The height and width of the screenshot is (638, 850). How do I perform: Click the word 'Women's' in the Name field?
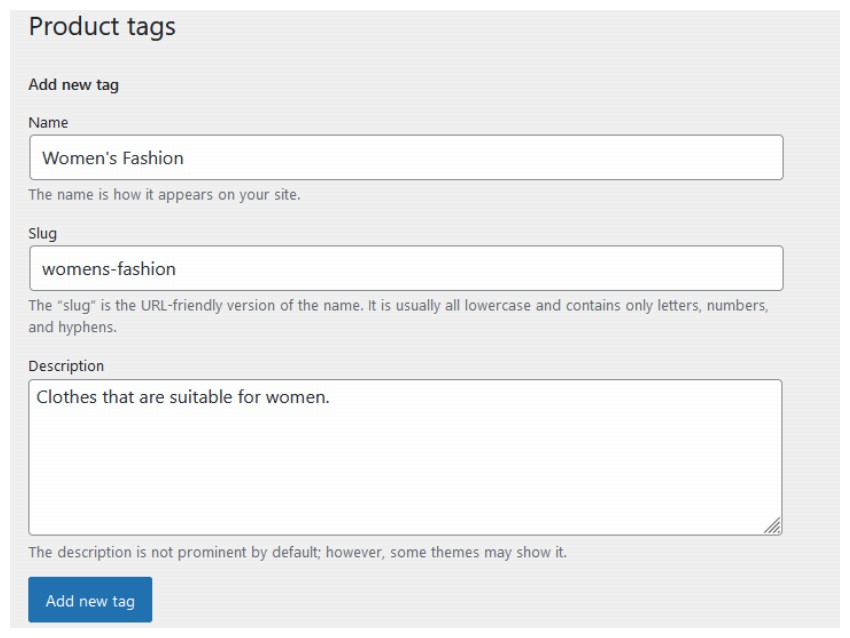(x=76, y=158)
